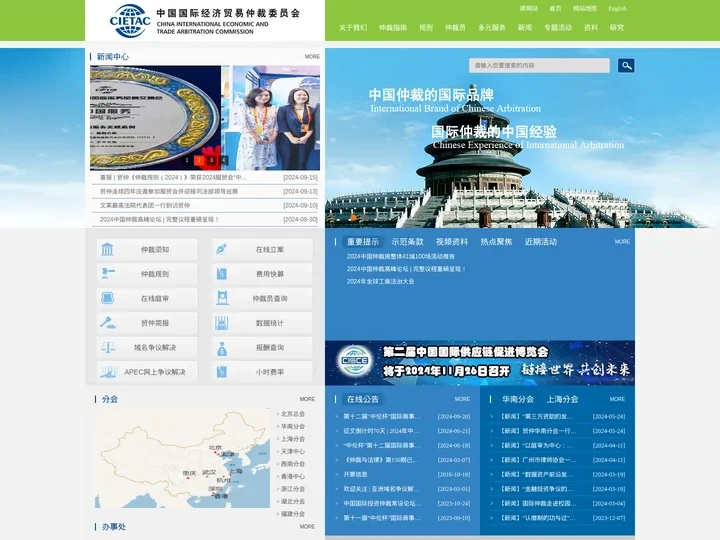Viewport: 720px width, 540px height.
Task: Select 天津中心 in the branch list
Action: click(292, 451)
